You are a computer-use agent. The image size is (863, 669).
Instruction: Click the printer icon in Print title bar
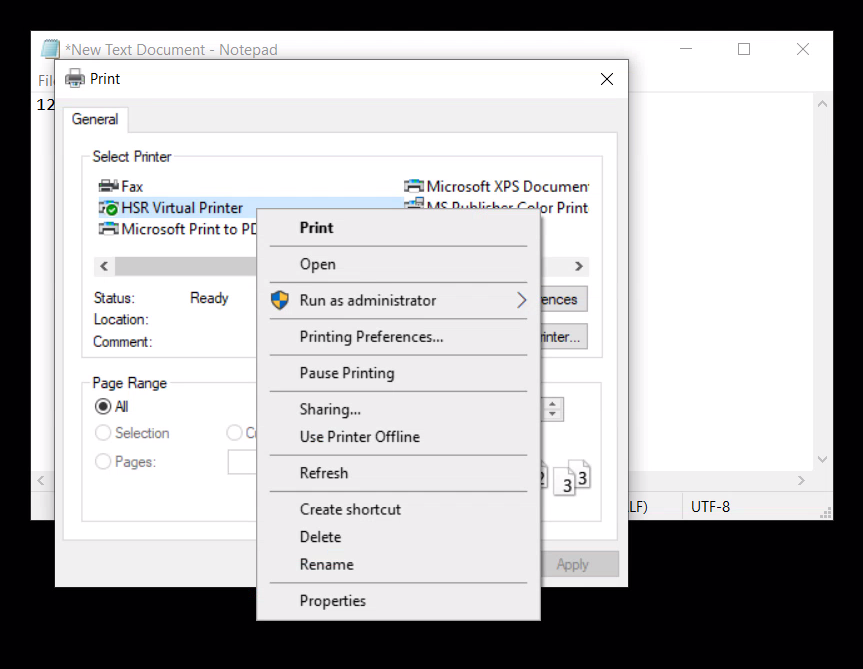(x=75, y=79)
